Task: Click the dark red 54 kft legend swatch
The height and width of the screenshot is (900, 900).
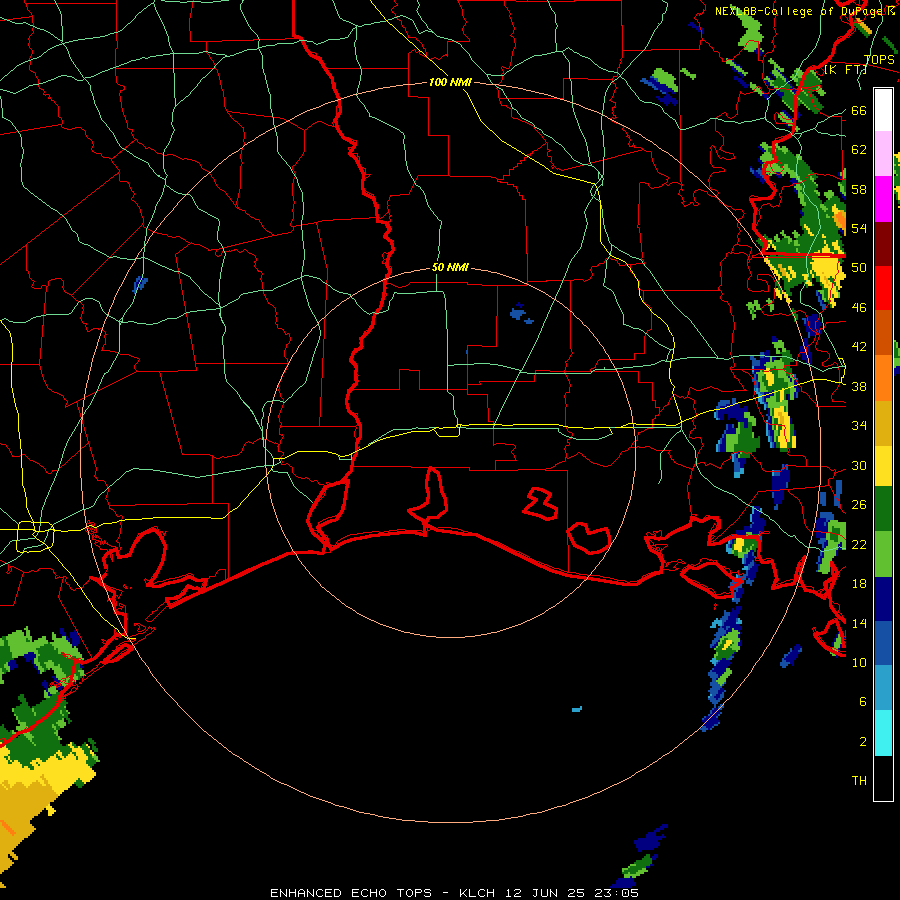Action: click(883, 244)
